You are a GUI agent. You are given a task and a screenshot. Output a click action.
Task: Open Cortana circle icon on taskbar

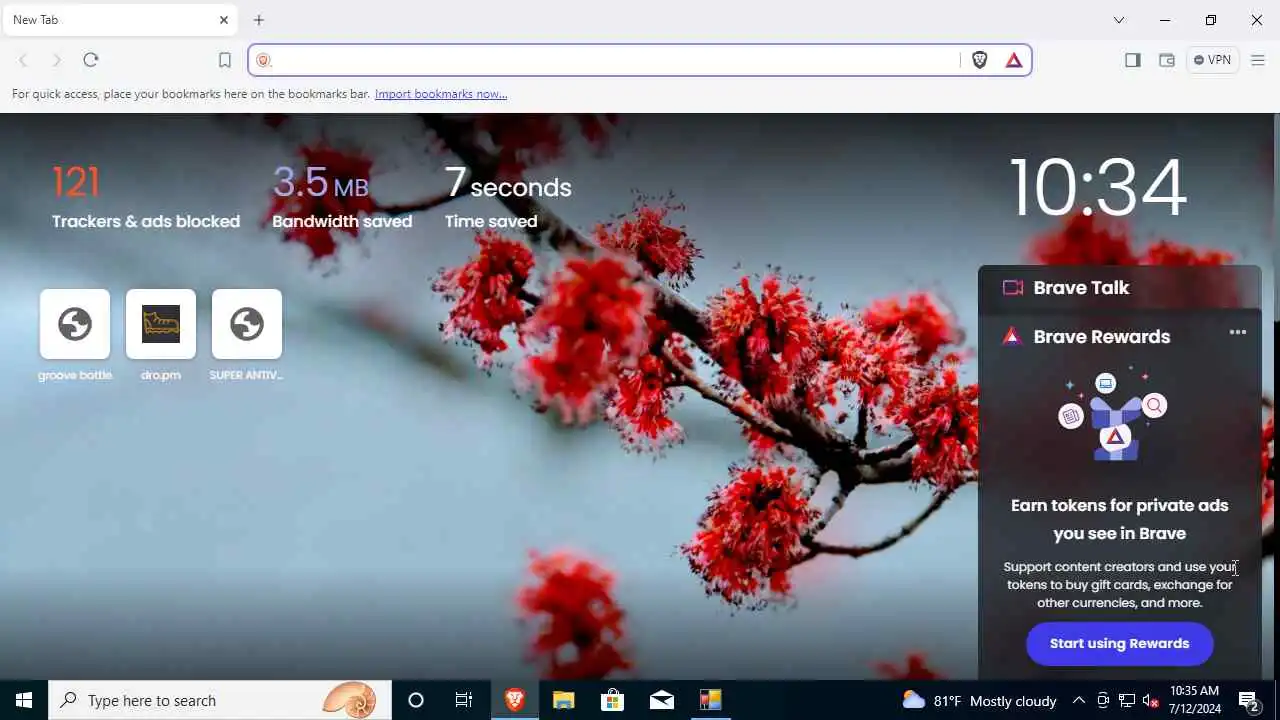[416, 700]
